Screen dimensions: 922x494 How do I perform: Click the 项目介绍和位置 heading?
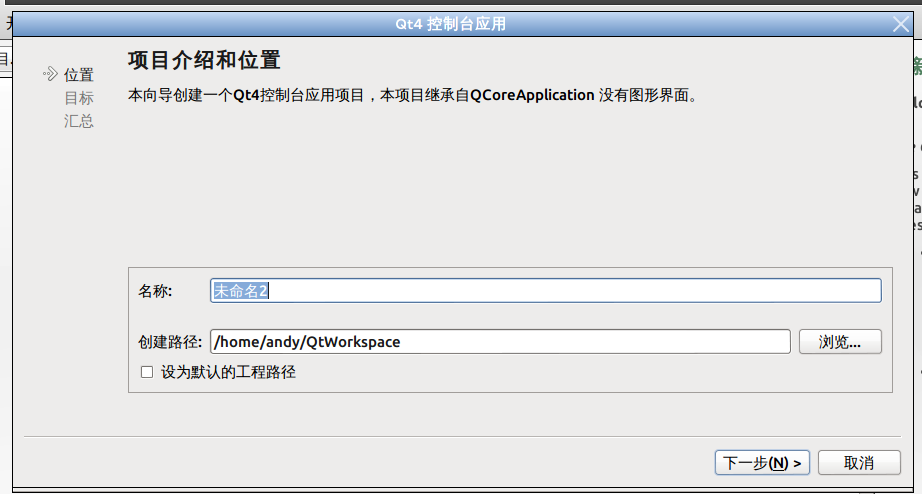pyautogui.click(x=204, y=60)
